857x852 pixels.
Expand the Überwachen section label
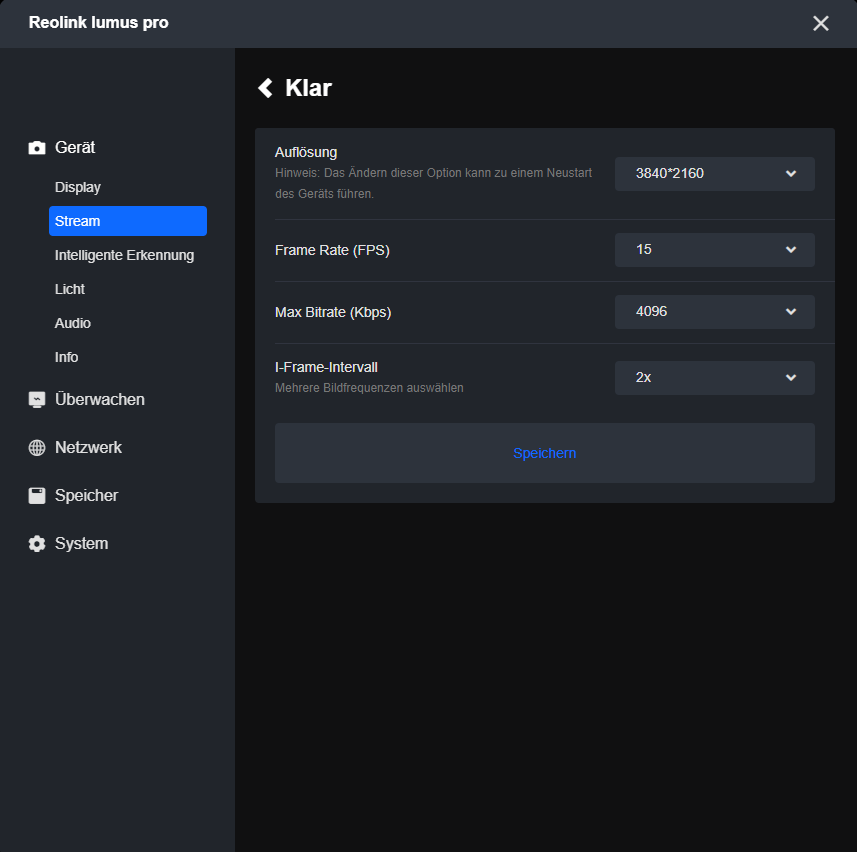pyautogui.click(x=100, y=399)
